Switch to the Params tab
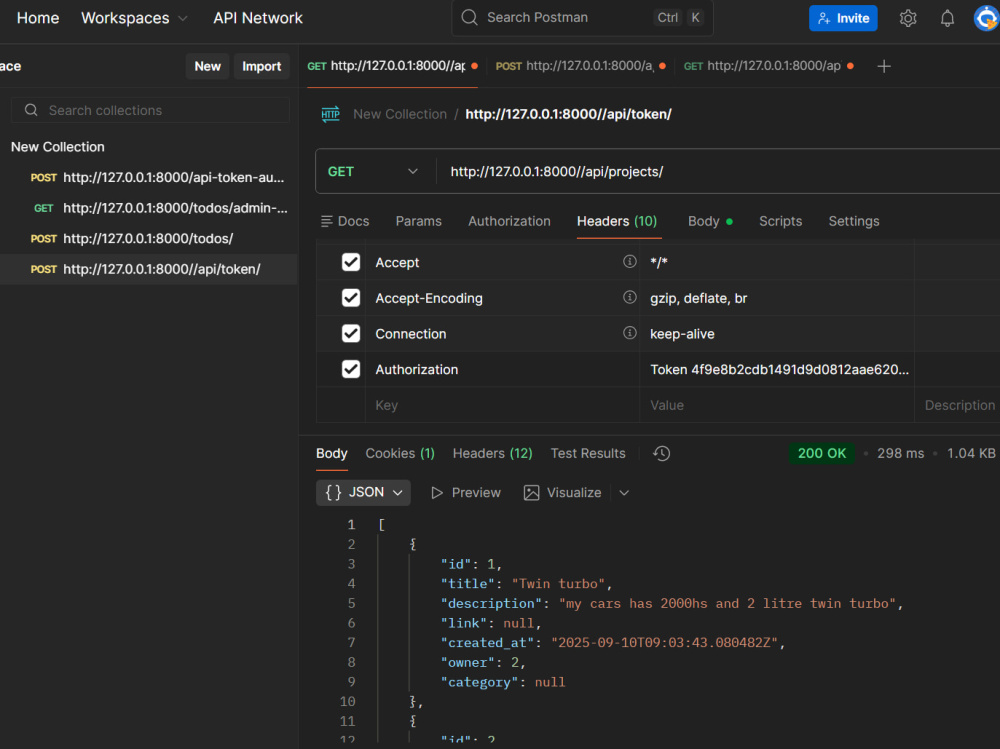Screen dimensions: 1000x749 pyautogui.click(x=418, y=221)
